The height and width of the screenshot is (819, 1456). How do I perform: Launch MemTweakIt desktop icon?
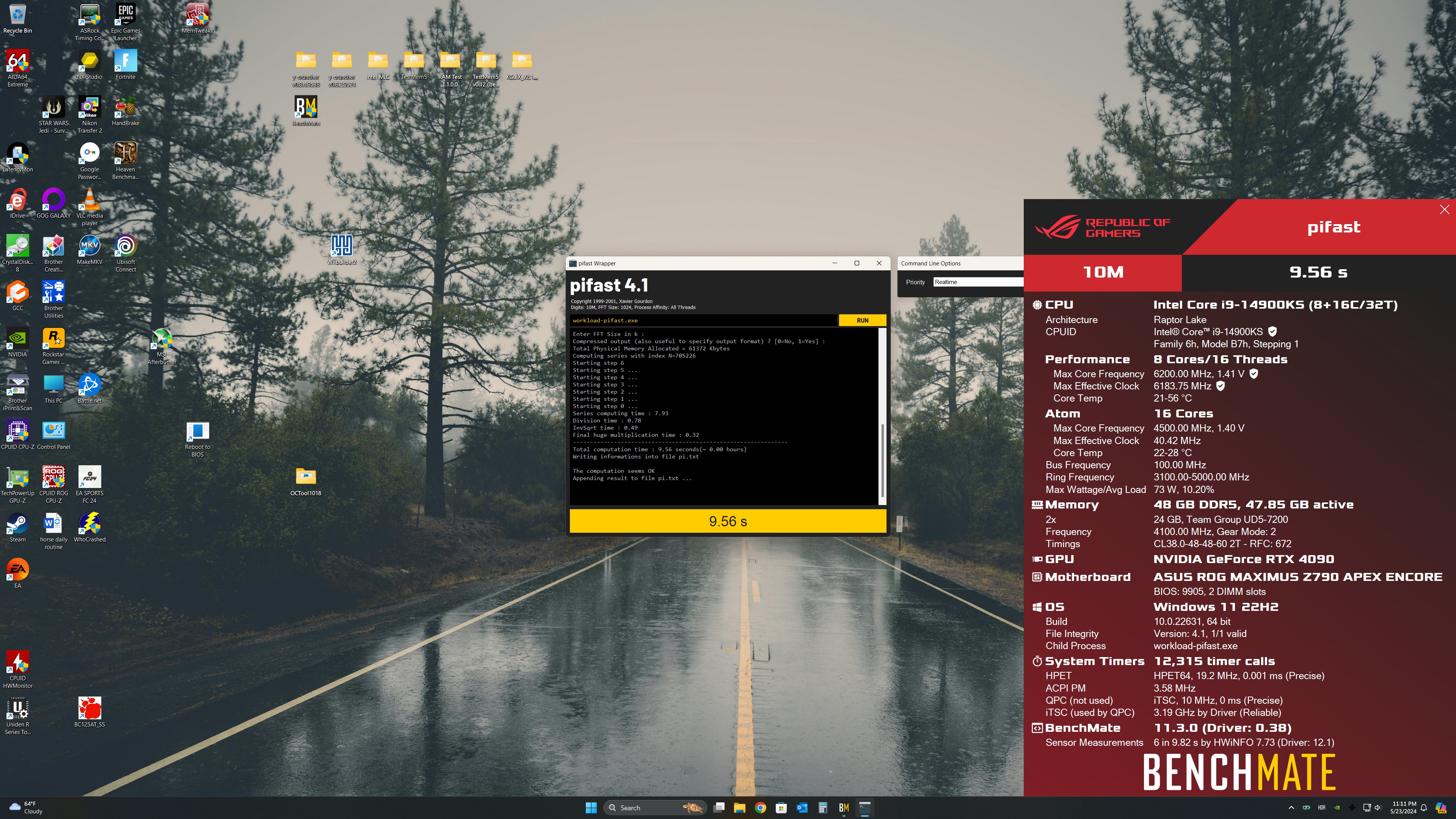tap(197, 19)
